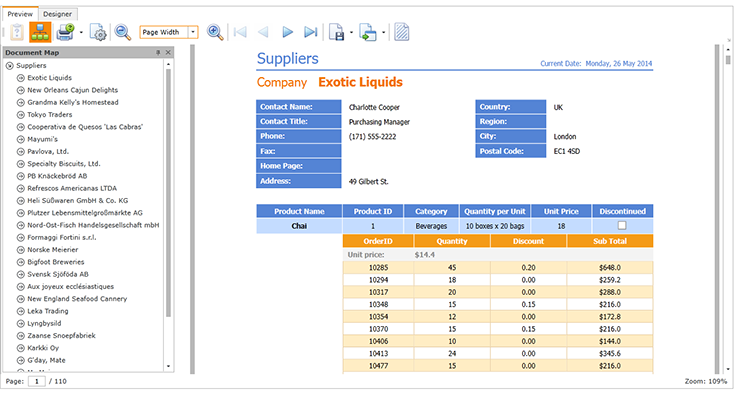Expand the Exotic Liquids node icon
The width and height of the screenshot is (734, 397).
21,78
